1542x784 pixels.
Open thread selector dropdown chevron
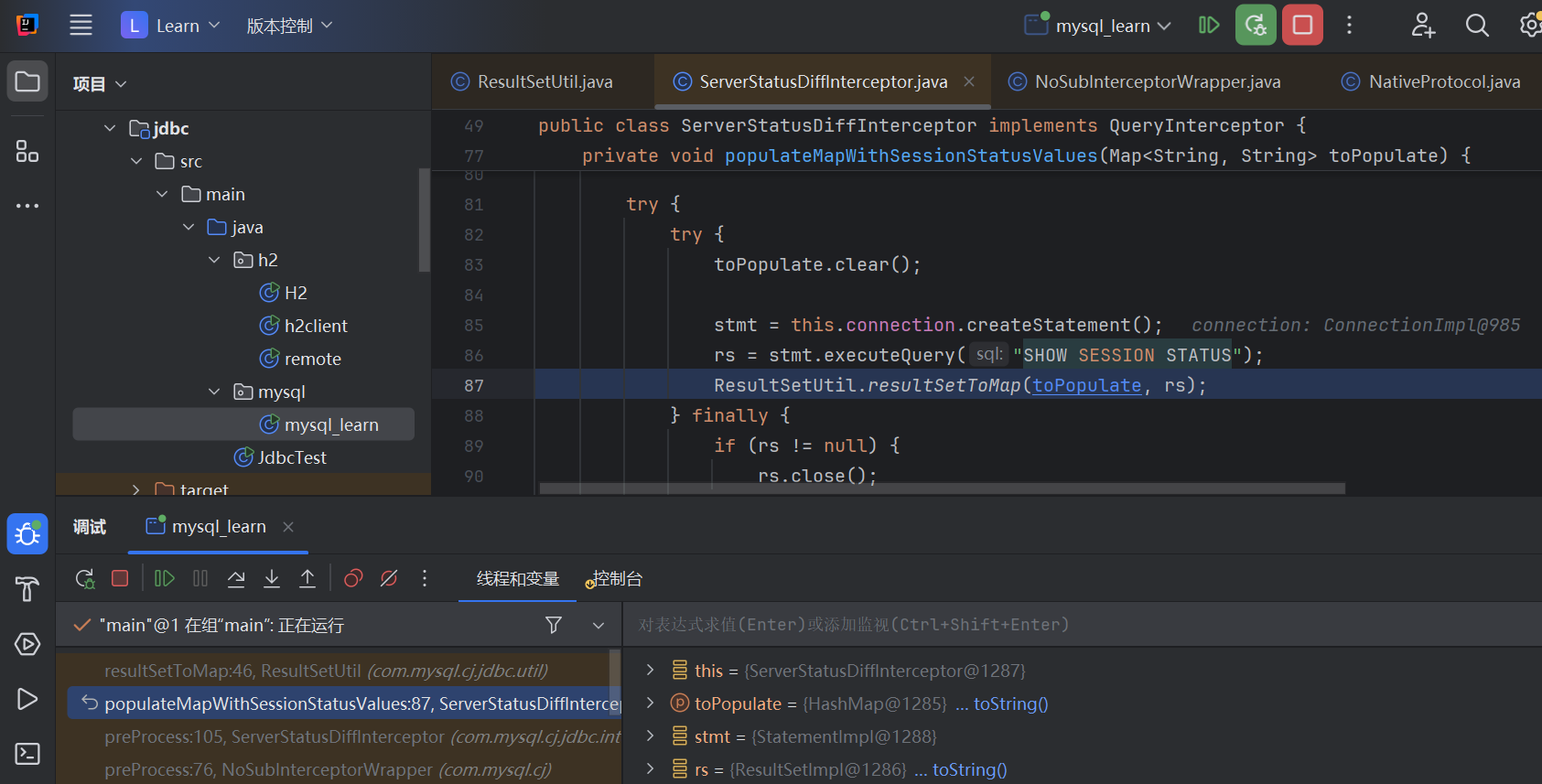pyautogui.click(x=598, y=625)
